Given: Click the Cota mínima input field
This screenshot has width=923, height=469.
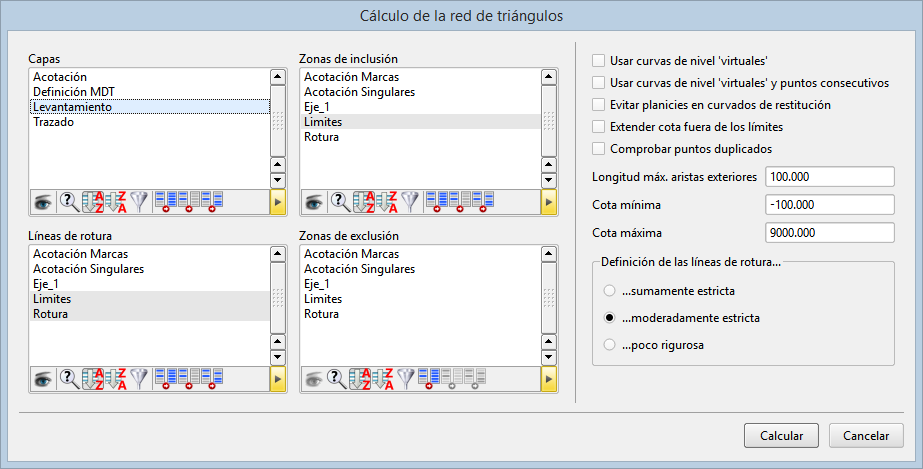Looking at the screenshot, I should point(830,205).
